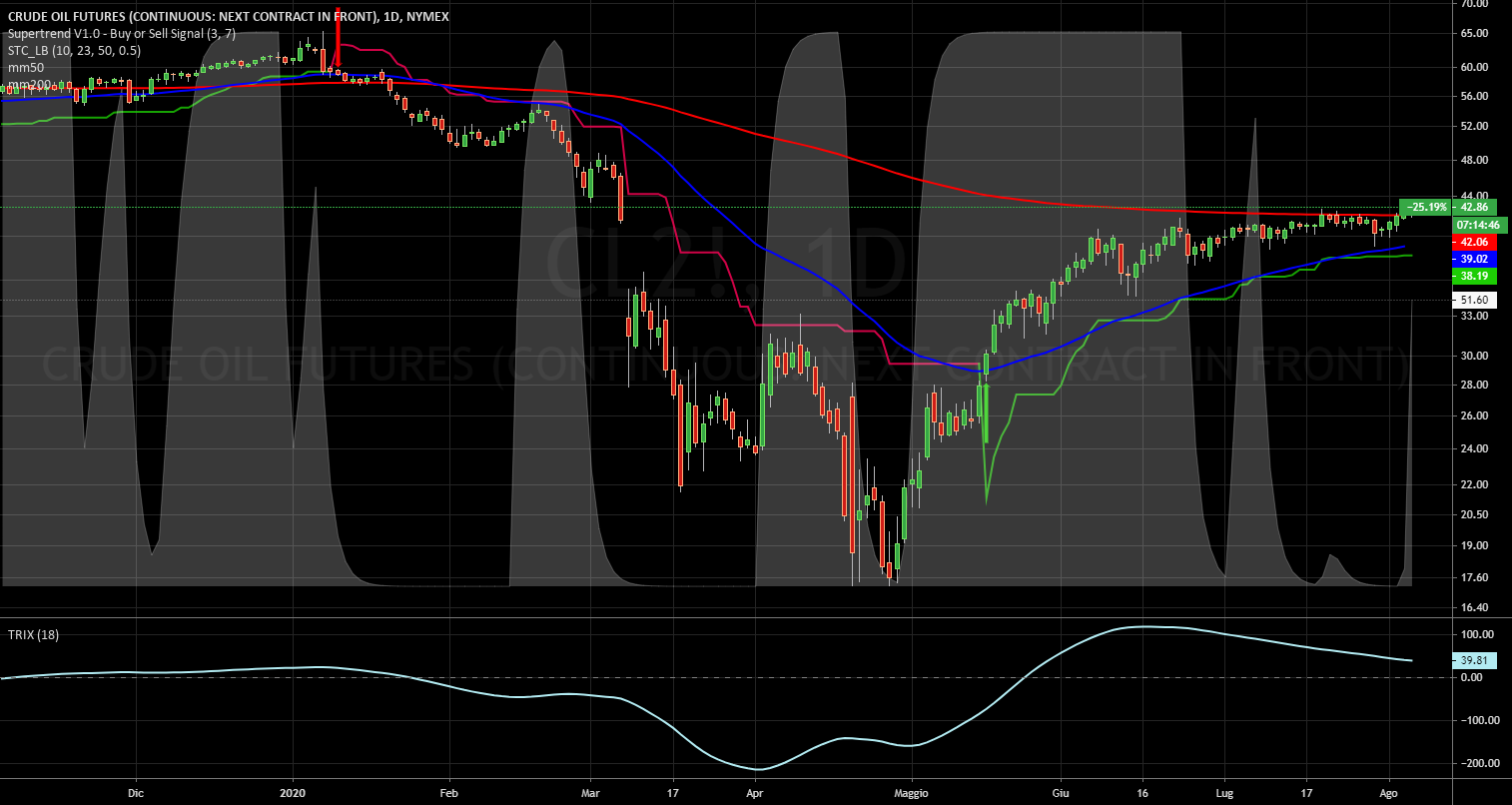The height and width of the screenshot is (805, 1512).
Task: Click 52.00 on the price axis
Action: tap(1475, 127)
